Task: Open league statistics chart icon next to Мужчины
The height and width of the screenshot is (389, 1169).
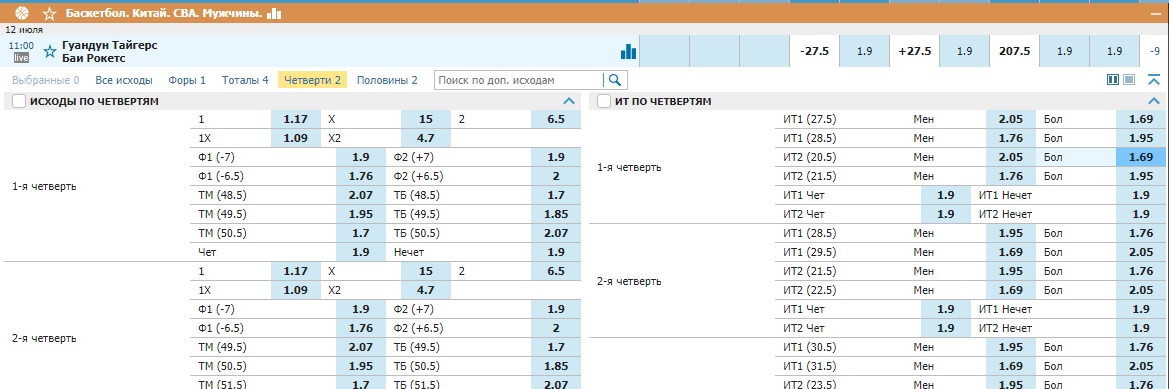Action: tap(274, 13)
